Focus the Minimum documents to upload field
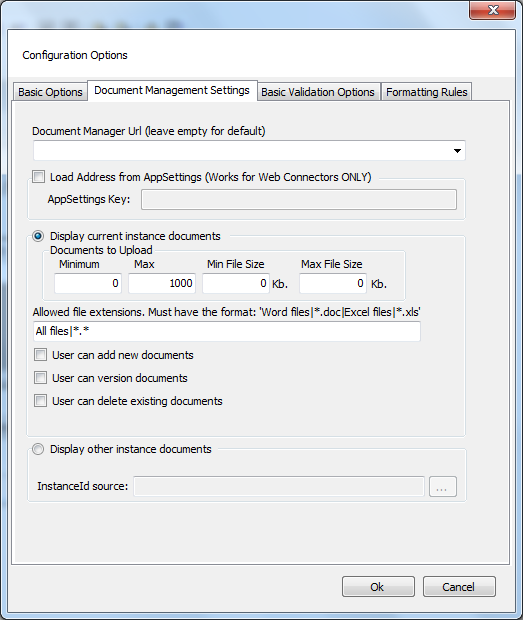 [x=88, y=283]
